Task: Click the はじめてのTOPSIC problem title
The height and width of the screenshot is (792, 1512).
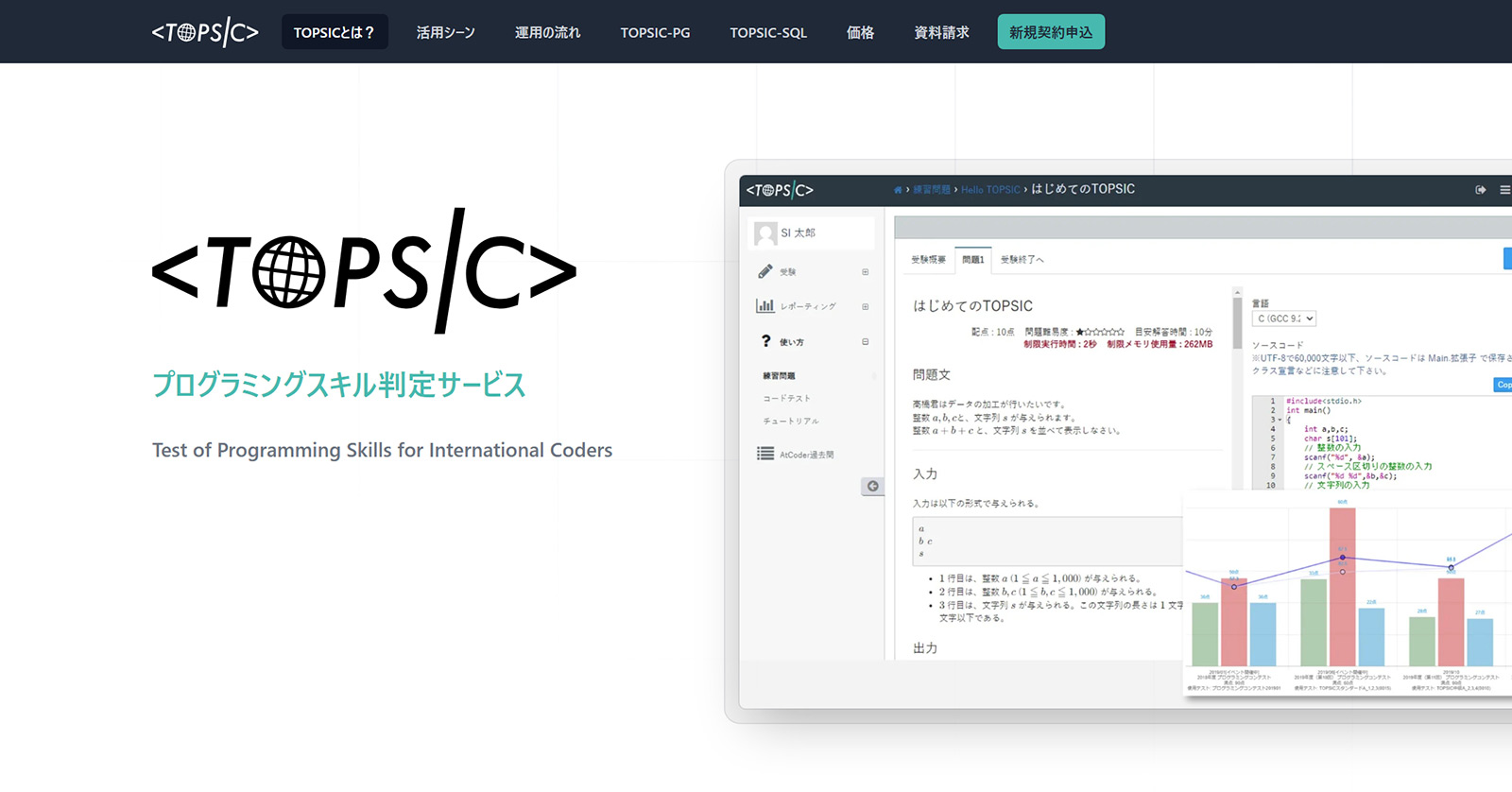Action: (x=972, y=306)
